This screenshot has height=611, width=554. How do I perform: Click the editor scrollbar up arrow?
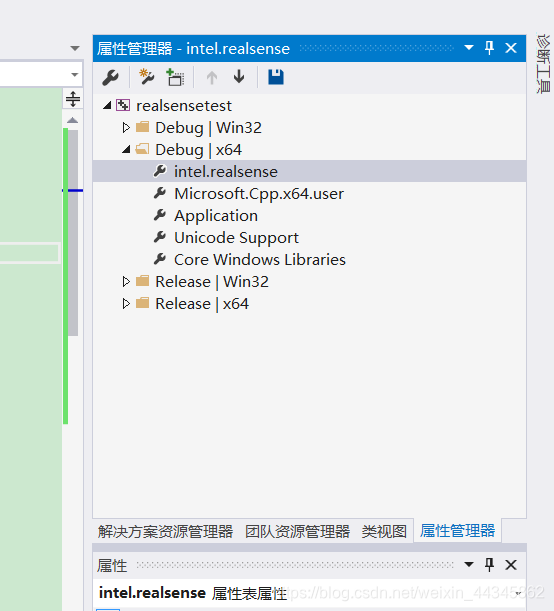point(72,120)
